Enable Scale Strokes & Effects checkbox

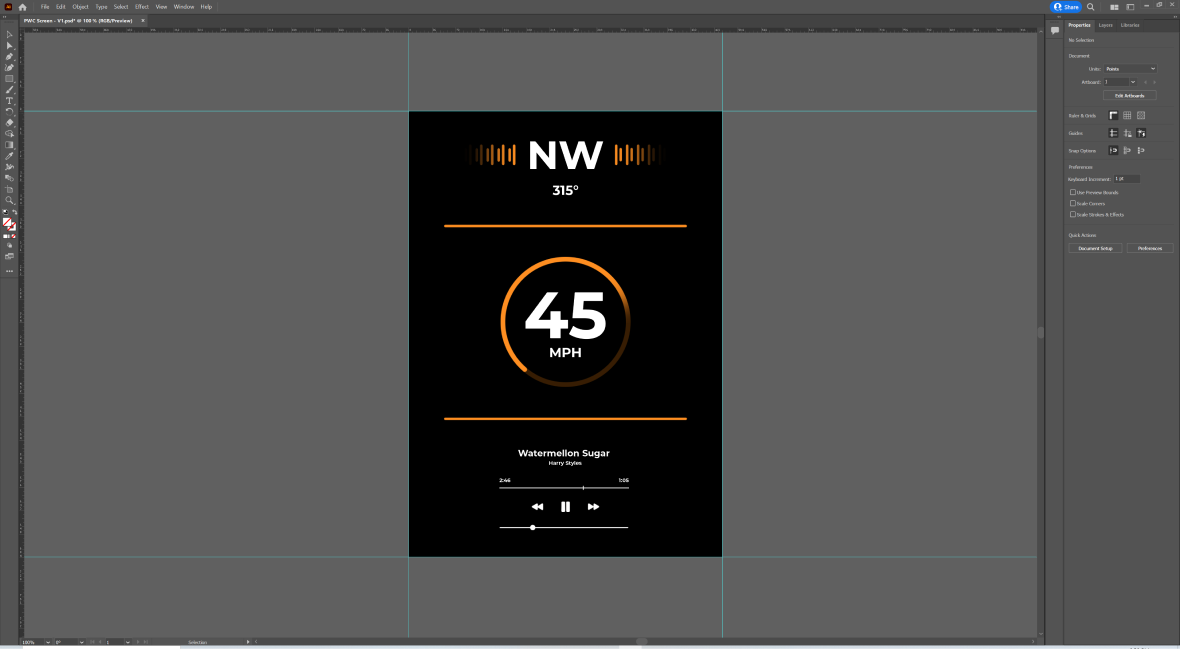(x=1073, y=215)
